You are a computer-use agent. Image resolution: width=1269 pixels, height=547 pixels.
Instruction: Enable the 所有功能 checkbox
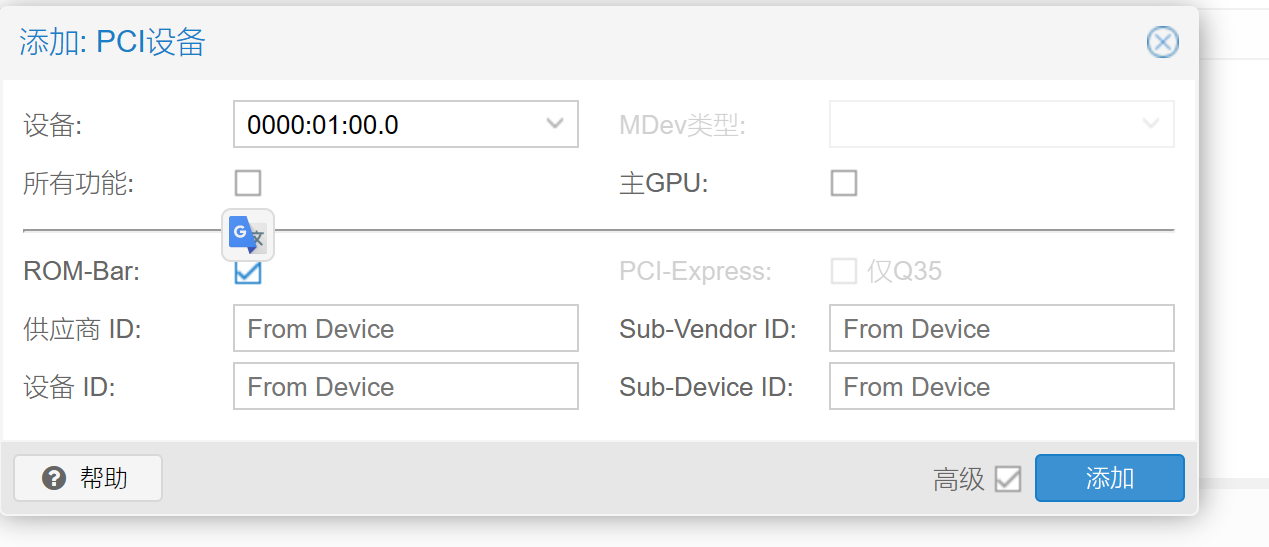coord(248,183)
